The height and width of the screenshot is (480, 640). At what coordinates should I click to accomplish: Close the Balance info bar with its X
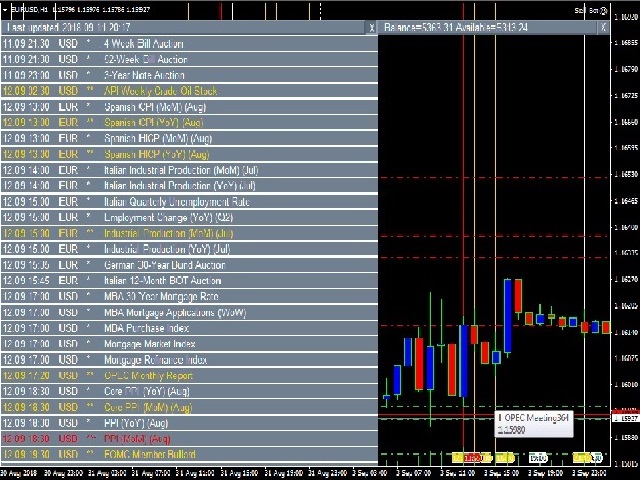(603, 28)
